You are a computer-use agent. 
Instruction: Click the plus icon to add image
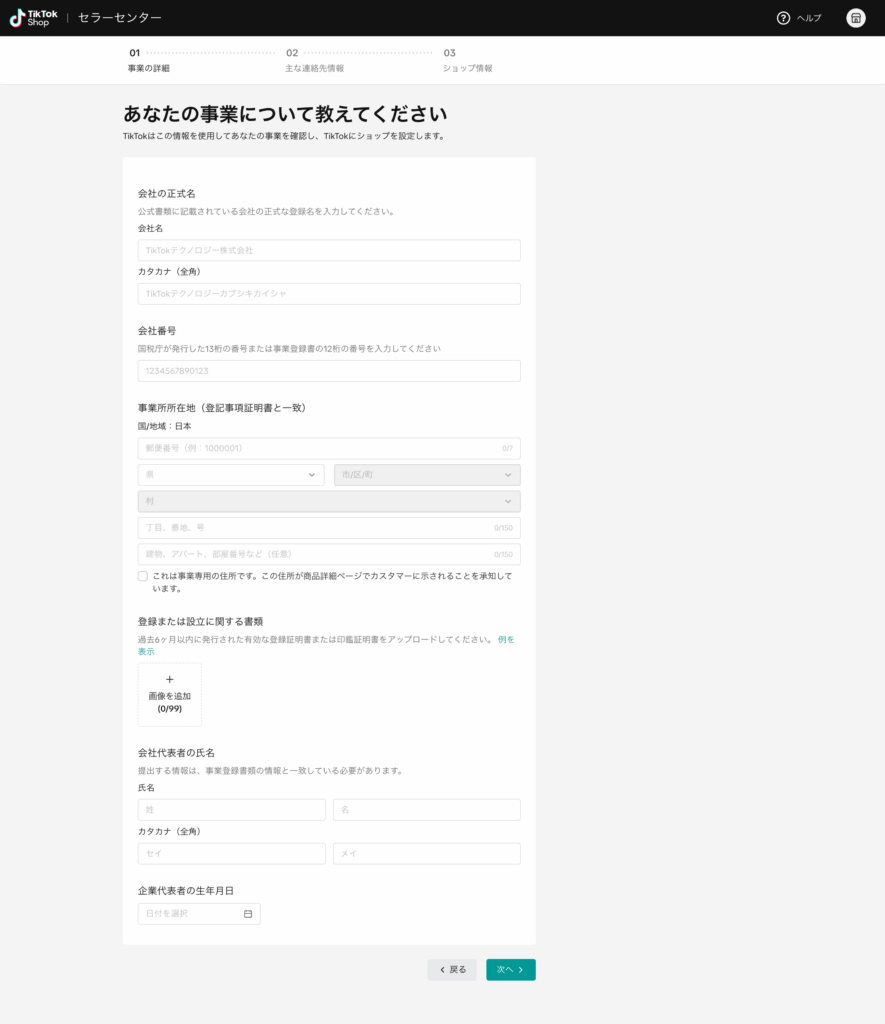[x=169, y=680]
